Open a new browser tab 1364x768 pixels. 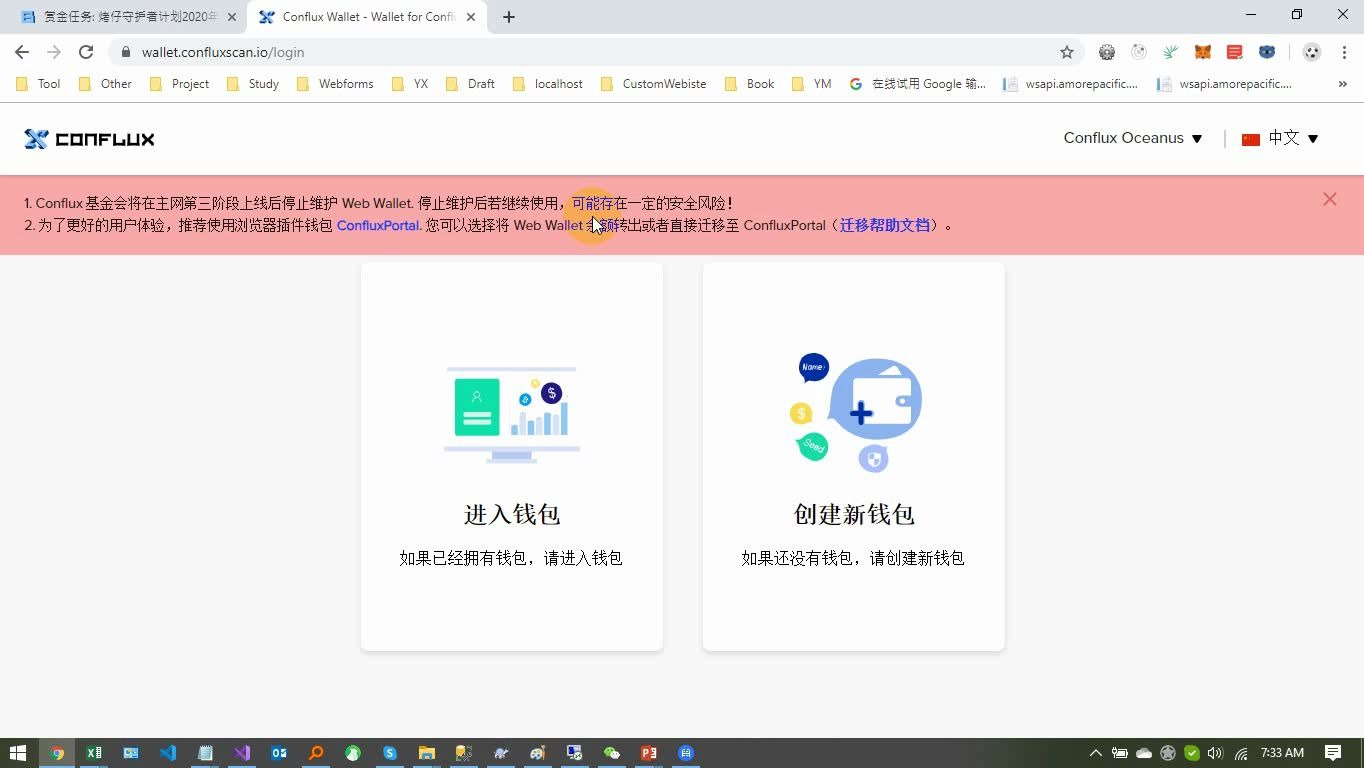pos(509,17)
